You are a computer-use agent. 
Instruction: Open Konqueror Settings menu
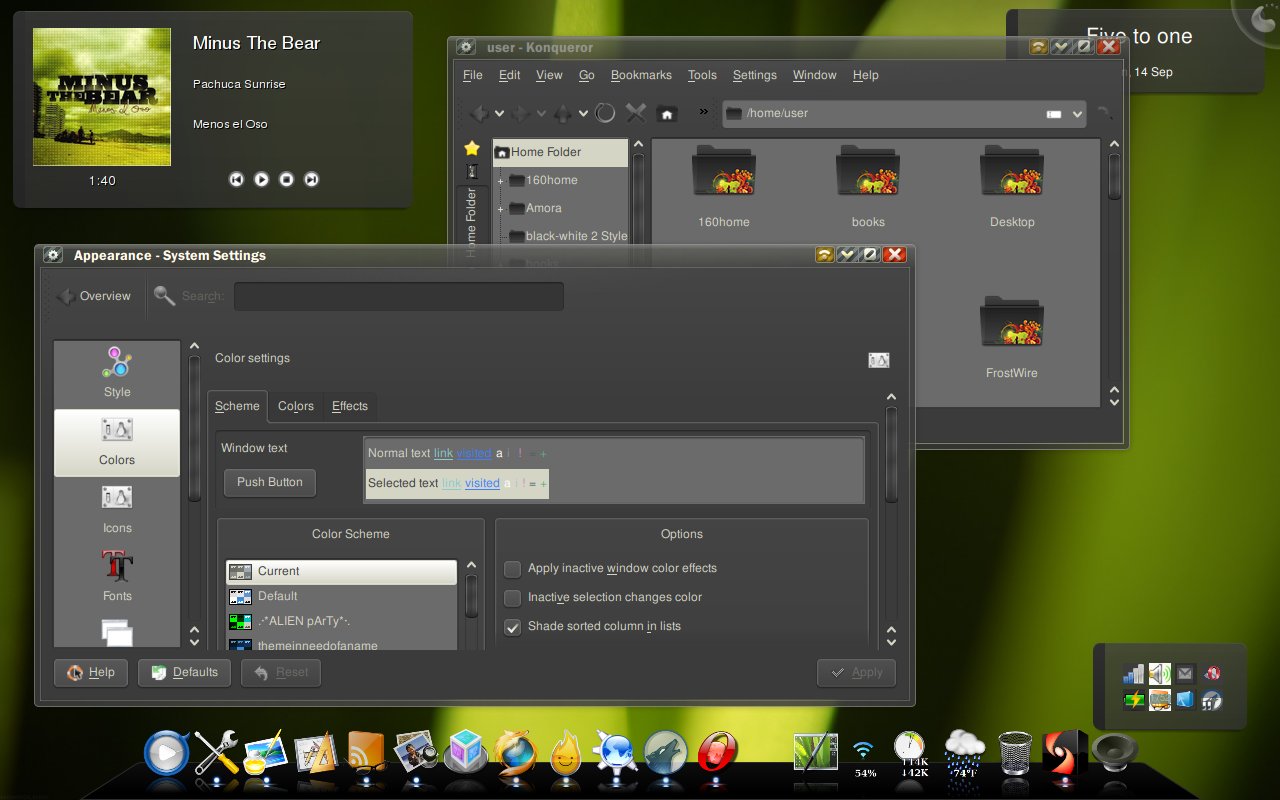click(755, 75)
